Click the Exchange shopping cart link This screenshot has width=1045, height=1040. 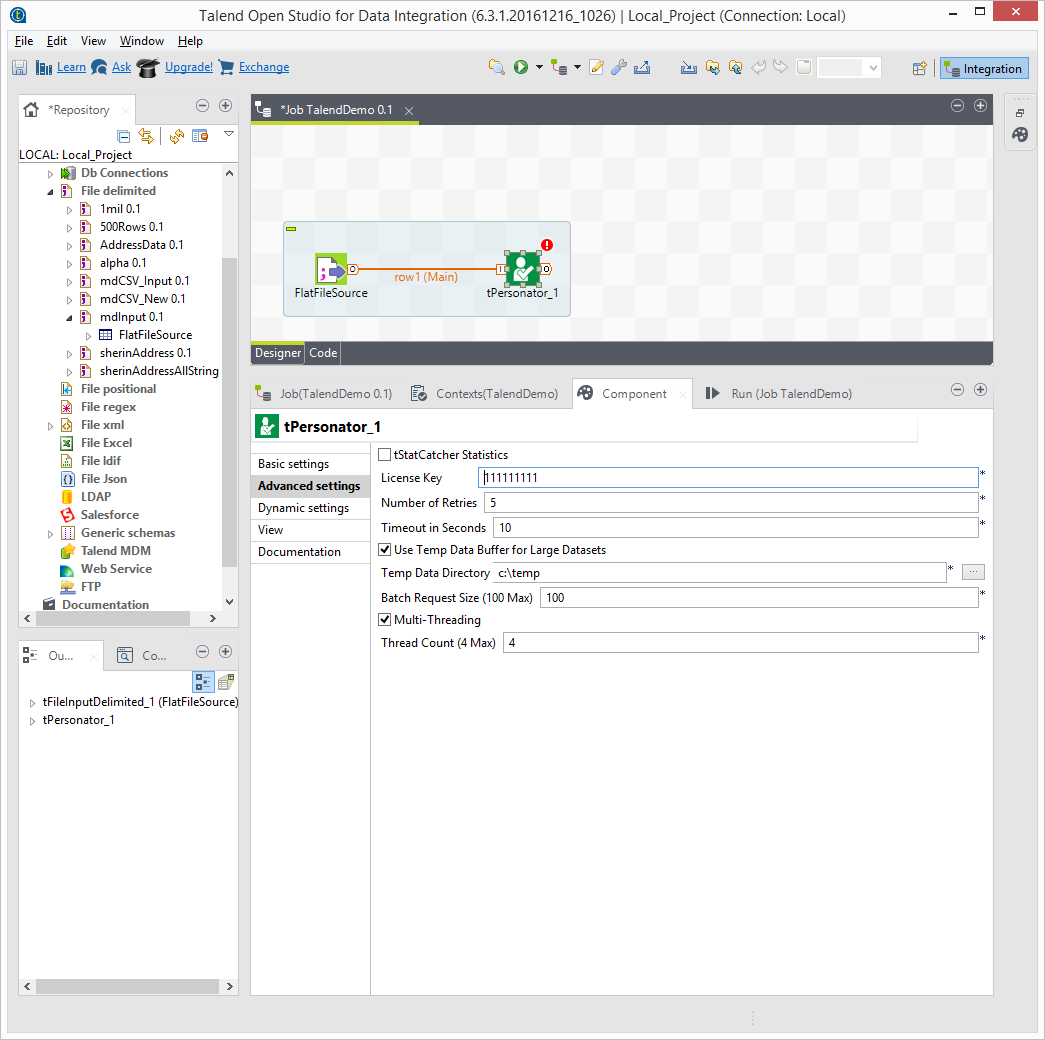(254, 68)
